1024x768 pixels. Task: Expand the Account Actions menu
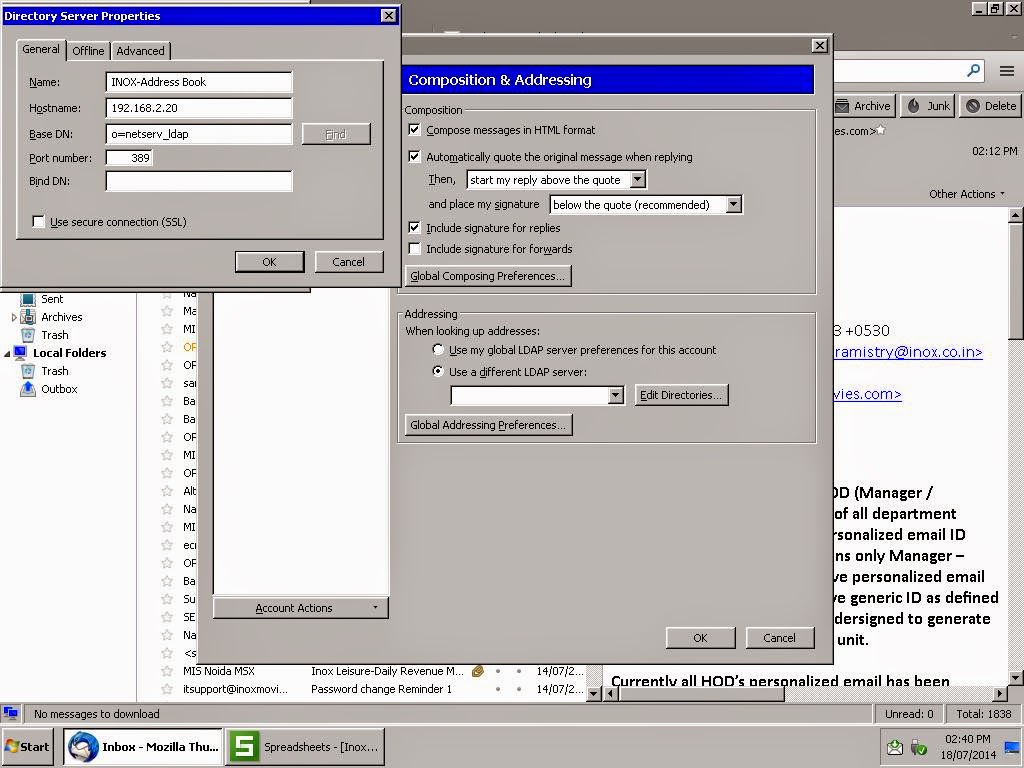tap(300, 607)
